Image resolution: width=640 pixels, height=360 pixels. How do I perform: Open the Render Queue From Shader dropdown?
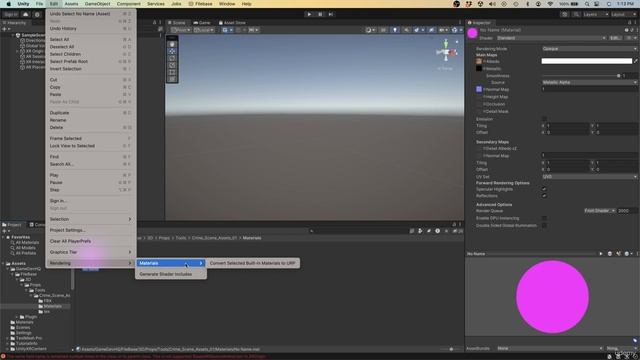point(600,211)
